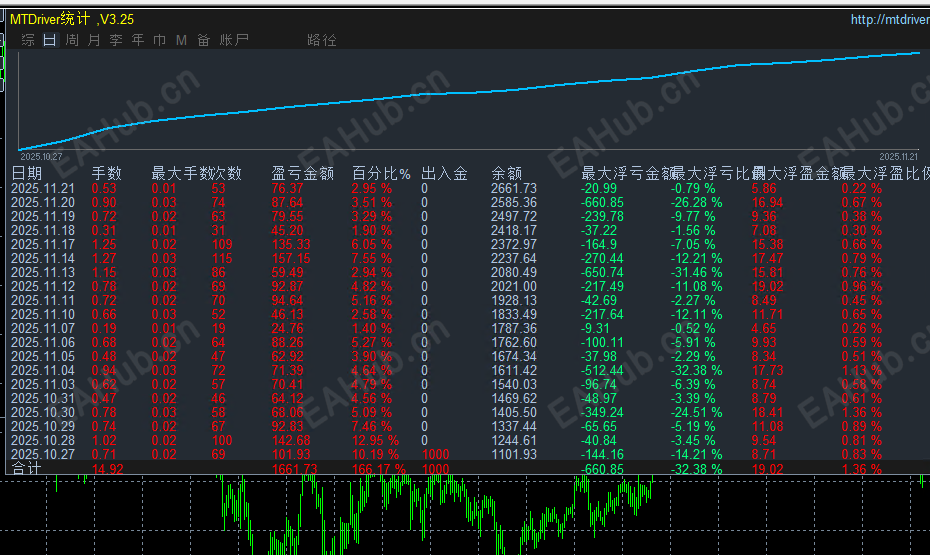Open the 币 symbol tab
The image size is (930, 555).
[160, 40]
